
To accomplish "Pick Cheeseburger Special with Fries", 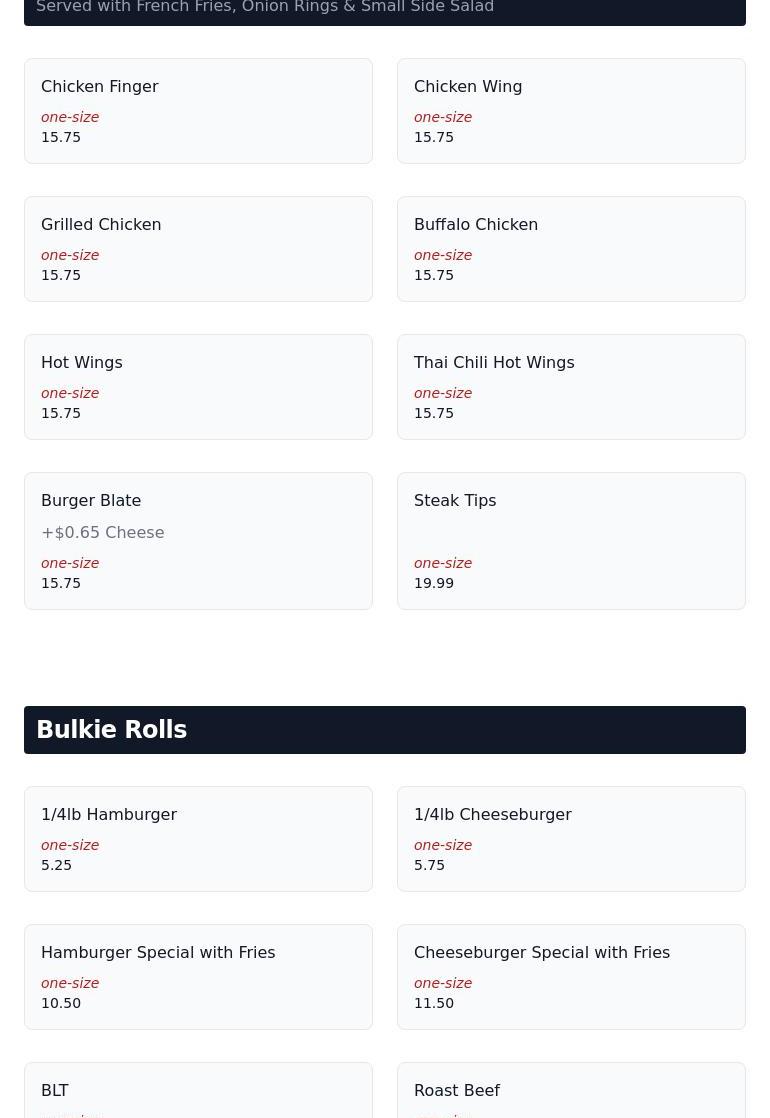I will [571, 978].
